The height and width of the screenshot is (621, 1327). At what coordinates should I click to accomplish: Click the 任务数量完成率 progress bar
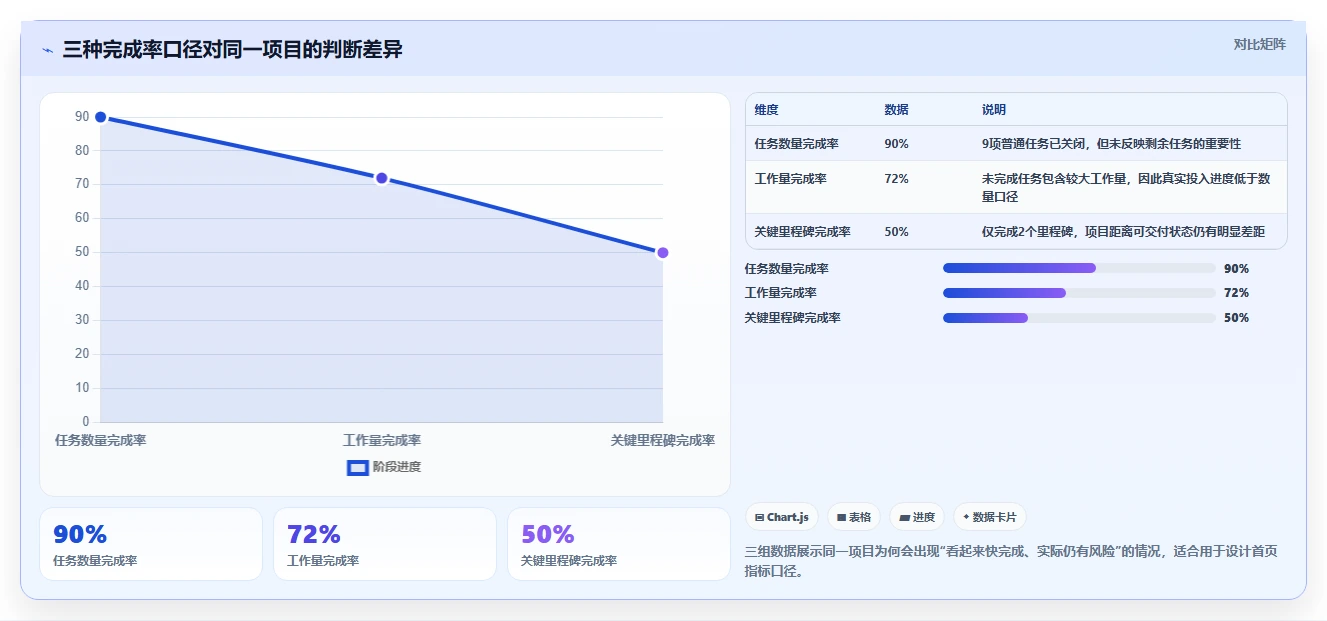tap(1079, 268)
